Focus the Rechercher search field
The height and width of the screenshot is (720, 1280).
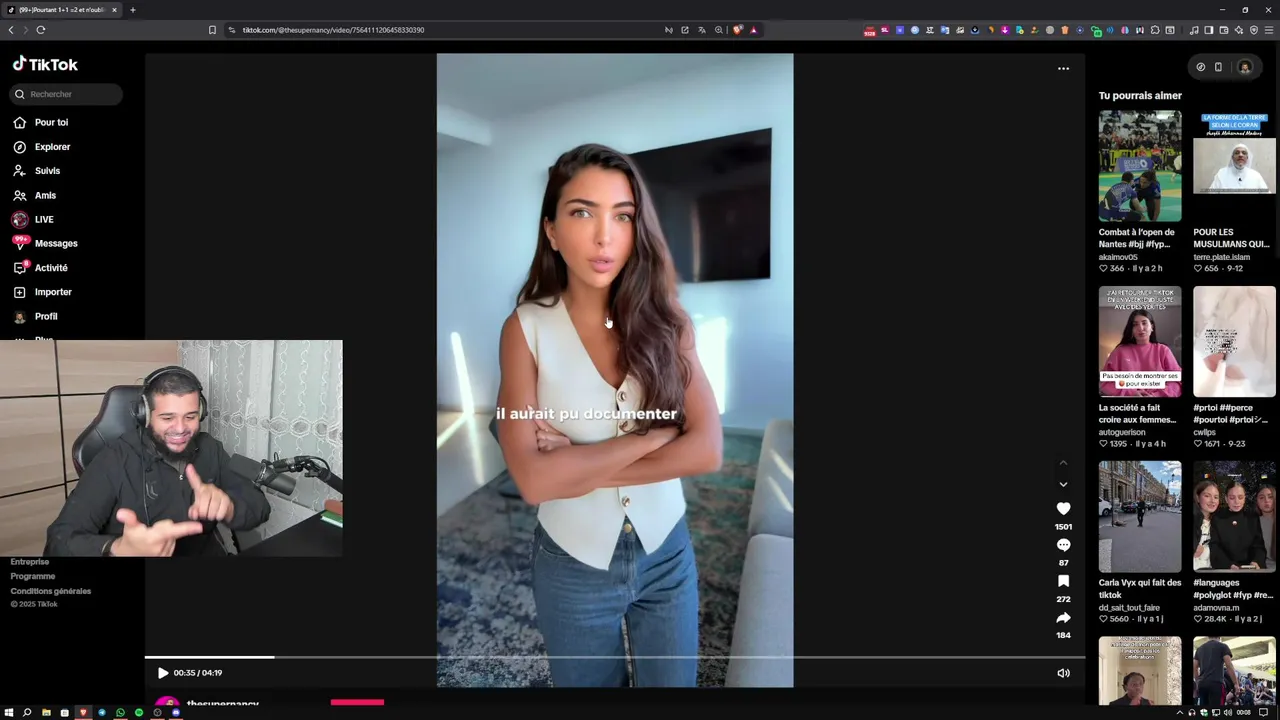(66, 94)
